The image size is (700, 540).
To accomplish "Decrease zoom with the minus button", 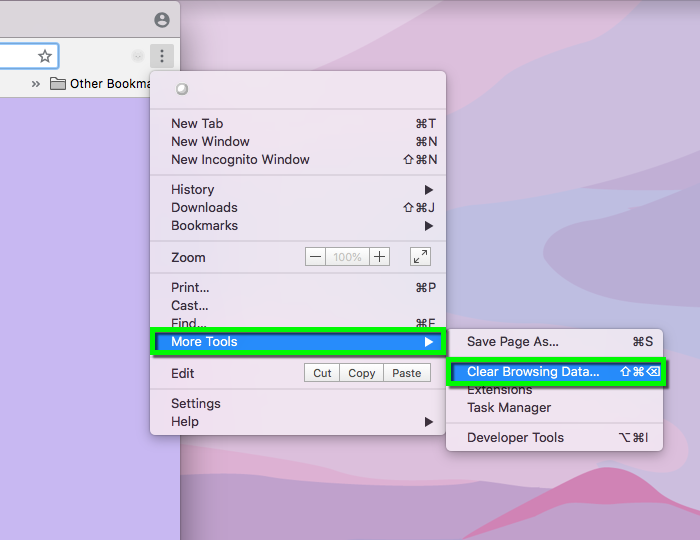I will (x=315, y=257).
